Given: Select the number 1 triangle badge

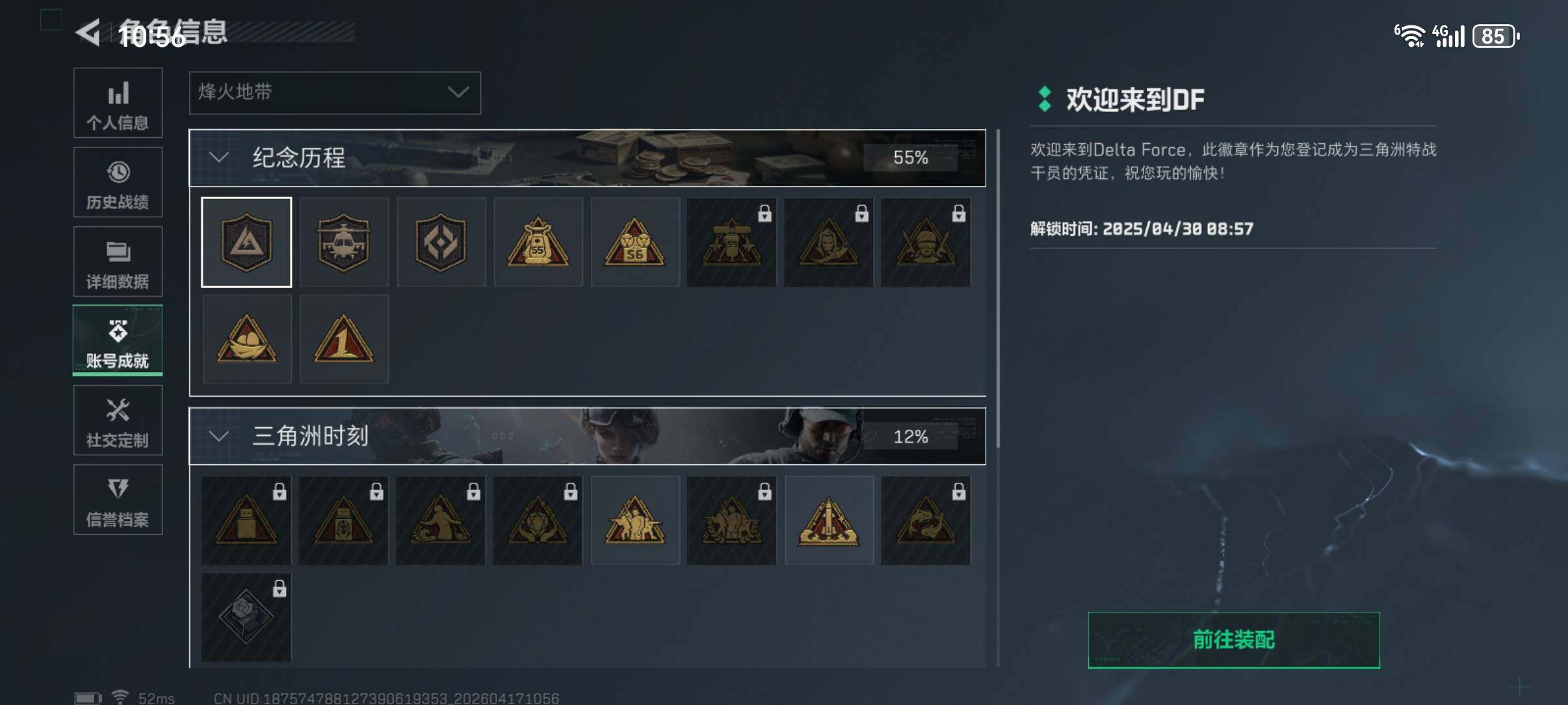Looking at the screenshot, I should [x=344, y=339].
